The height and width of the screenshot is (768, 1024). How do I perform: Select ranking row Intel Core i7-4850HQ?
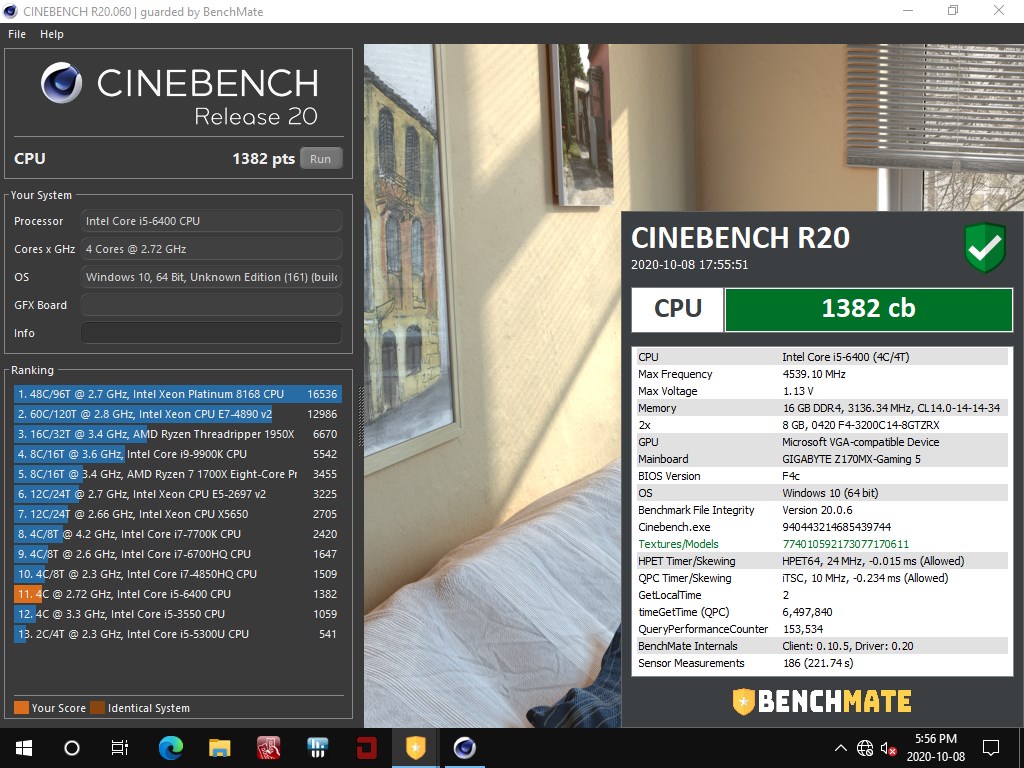coord(178,574)
